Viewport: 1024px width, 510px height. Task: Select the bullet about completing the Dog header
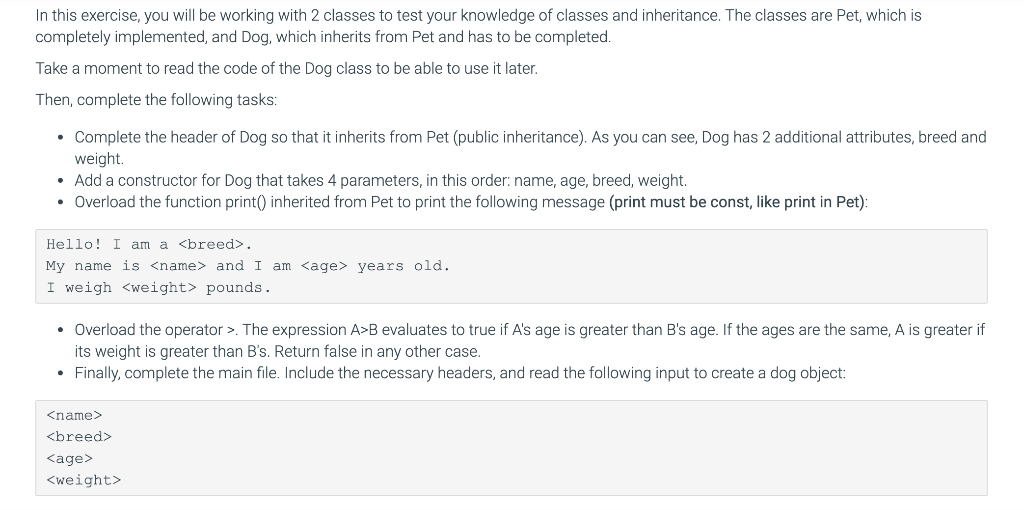pos(530,148)
